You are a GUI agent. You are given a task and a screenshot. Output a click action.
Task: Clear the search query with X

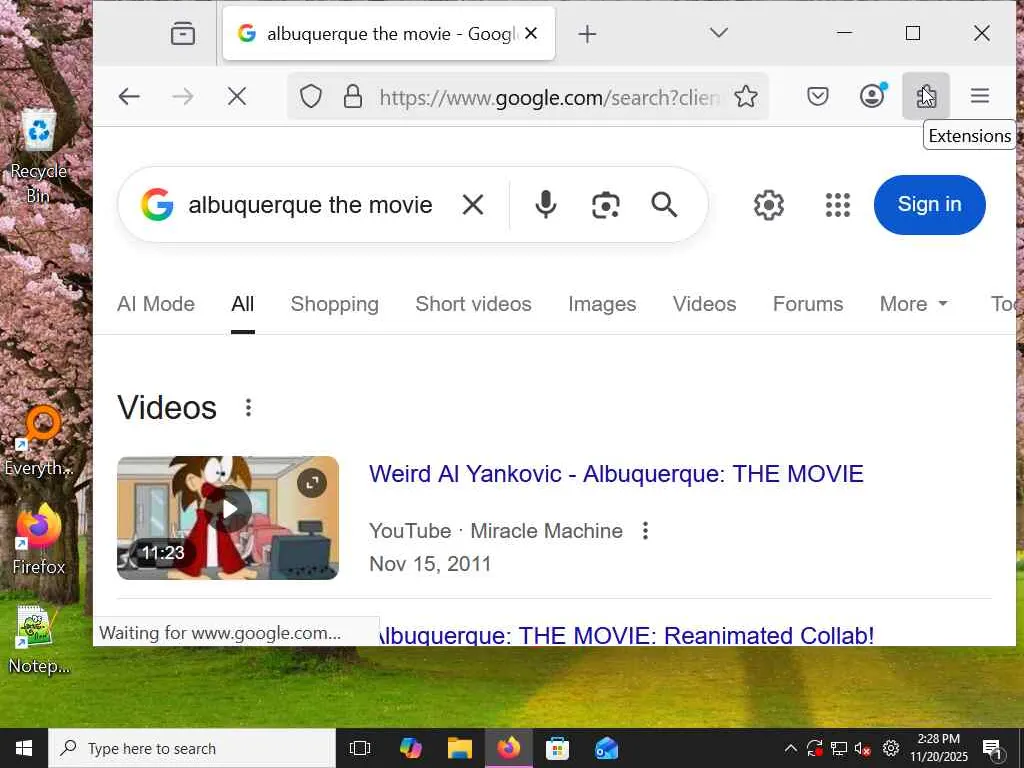[x=473, y=205]
